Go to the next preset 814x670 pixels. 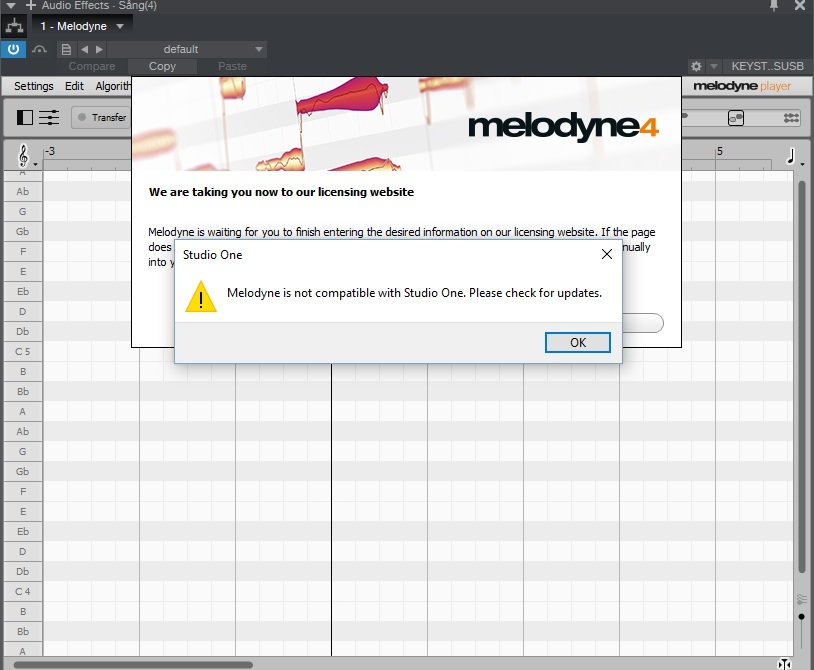[99, 49]
